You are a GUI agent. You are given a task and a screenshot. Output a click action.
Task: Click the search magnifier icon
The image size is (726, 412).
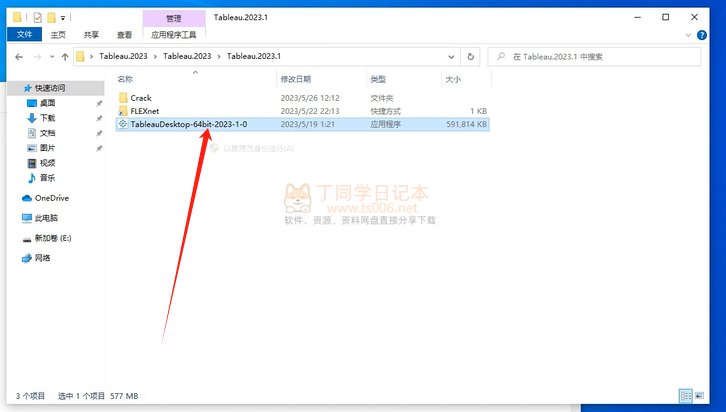[x=501, y=56]
